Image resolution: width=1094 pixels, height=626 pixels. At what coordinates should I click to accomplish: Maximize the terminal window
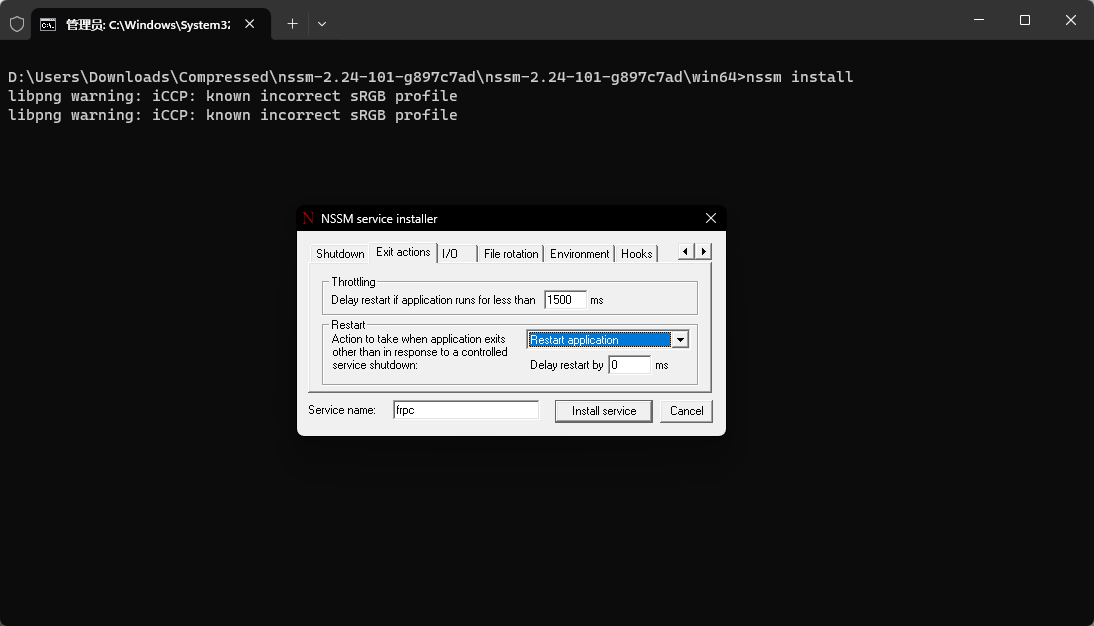(x=1025, y=20)
